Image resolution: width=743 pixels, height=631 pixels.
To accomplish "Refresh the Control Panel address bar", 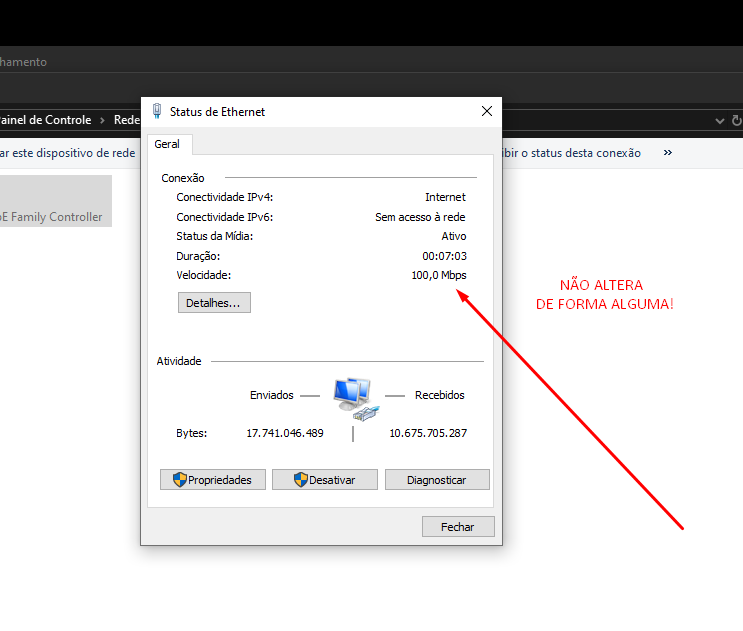I will coord(736,120).
